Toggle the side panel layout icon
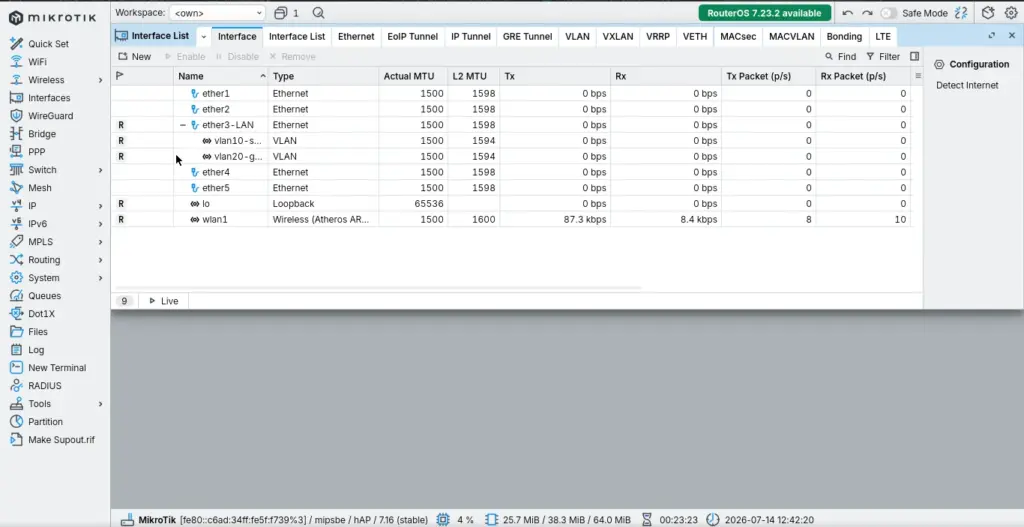 click(914, 57)
